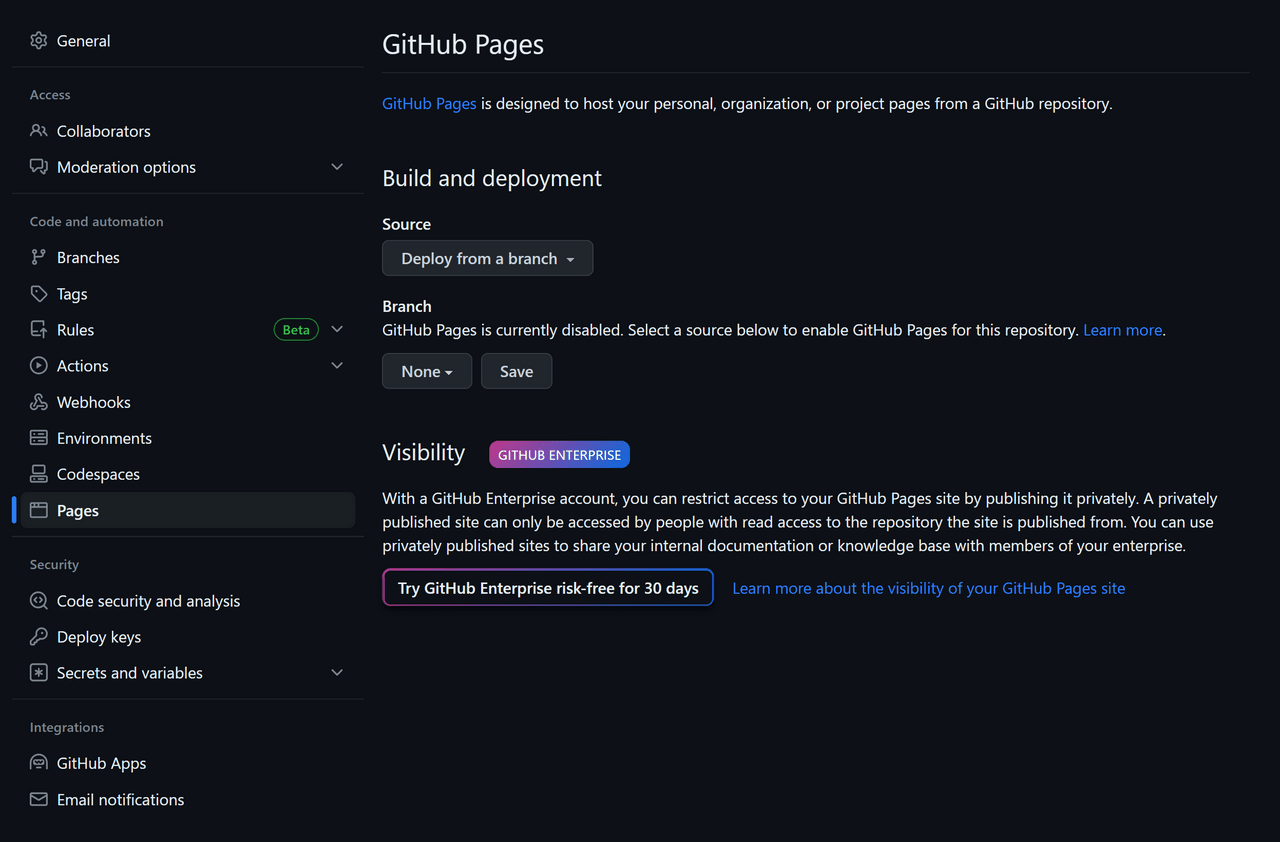Click the Save button
The width and height of the screenshot is (1280, 842).
(516, 371)
